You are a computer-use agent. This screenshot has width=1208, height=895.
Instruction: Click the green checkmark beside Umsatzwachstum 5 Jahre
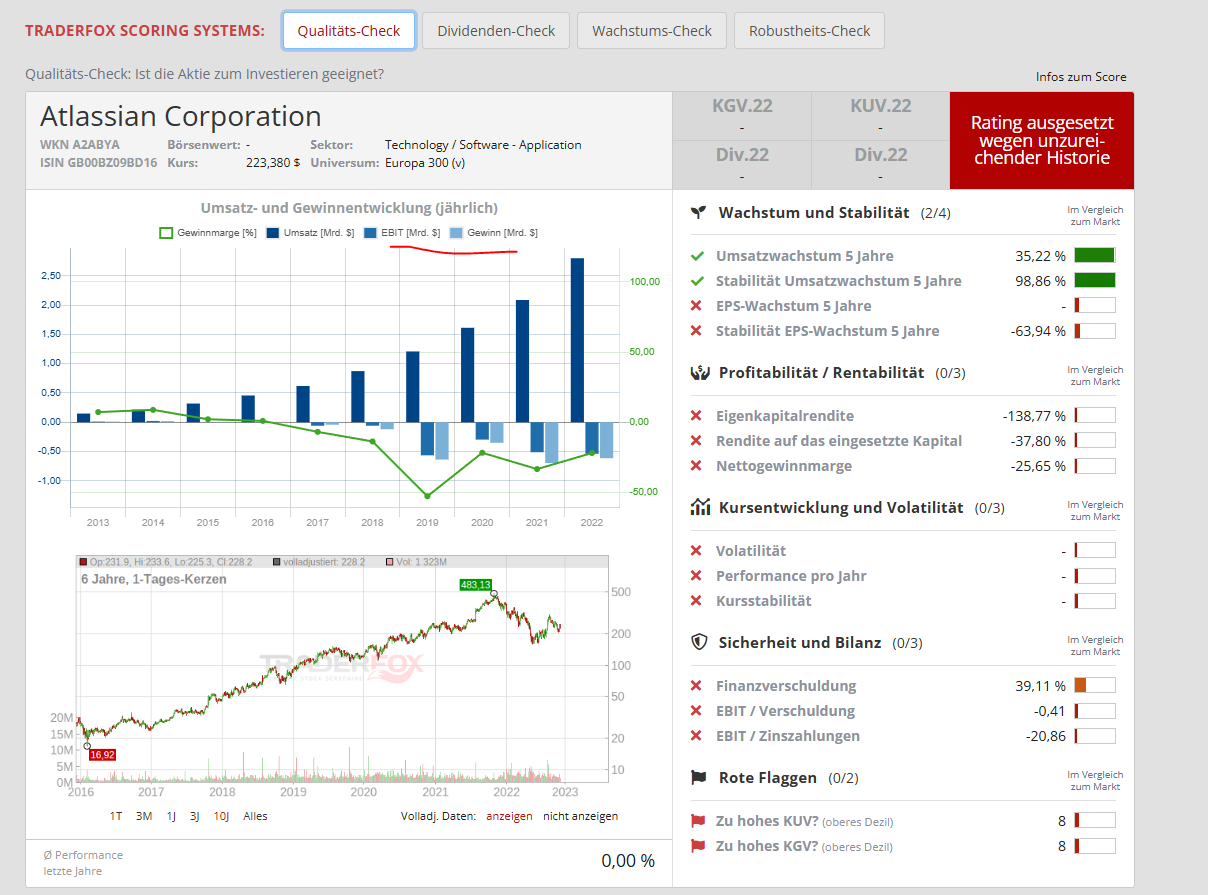click(698, 256)
